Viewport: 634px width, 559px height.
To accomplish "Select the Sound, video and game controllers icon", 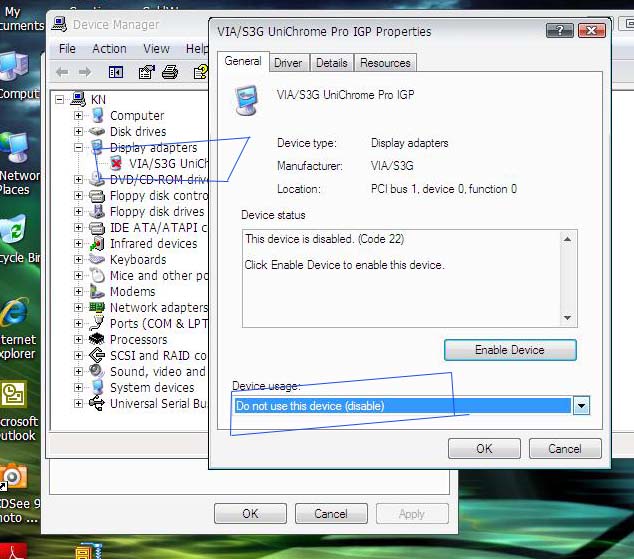I will [97, 371].
